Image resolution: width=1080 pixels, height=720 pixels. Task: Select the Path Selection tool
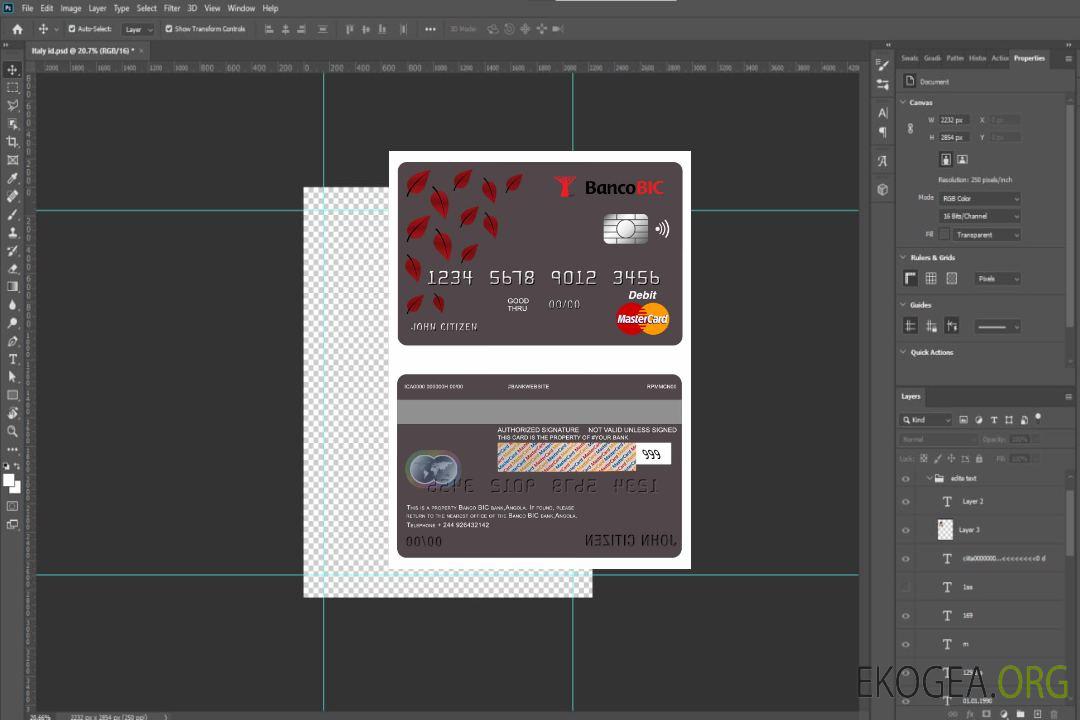pos(12,377)
